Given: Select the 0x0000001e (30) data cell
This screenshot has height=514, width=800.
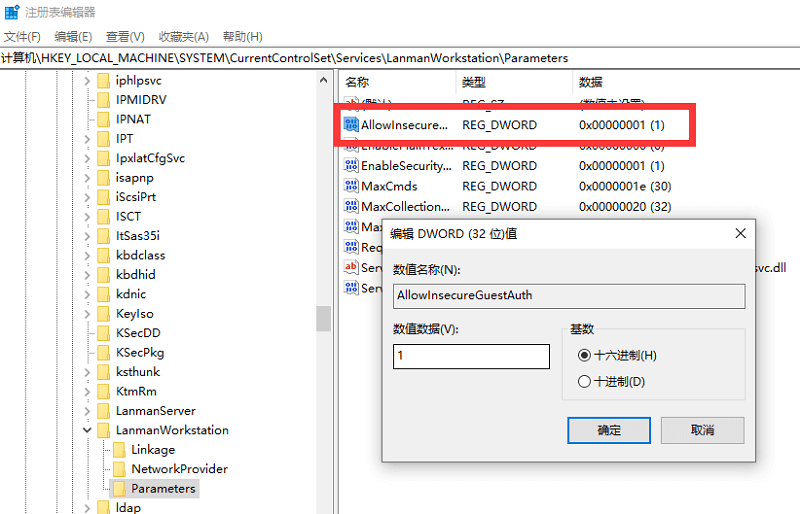Looking at the screenshot, I should click(x=625, y=186).
